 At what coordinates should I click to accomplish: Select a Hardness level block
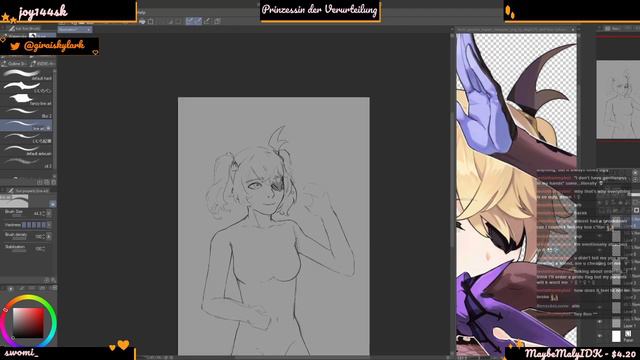point(35,225)
